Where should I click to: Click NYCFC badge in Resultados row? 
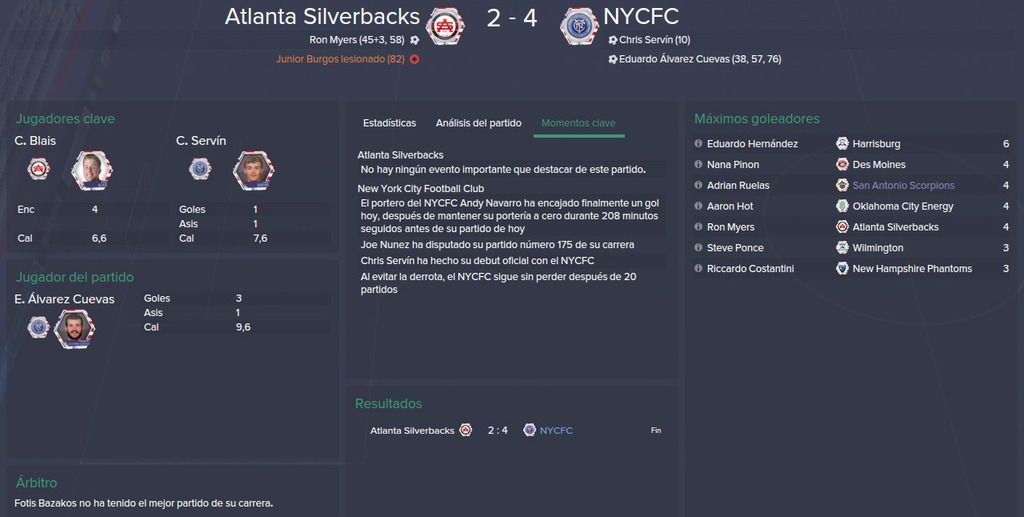(530, 430)
